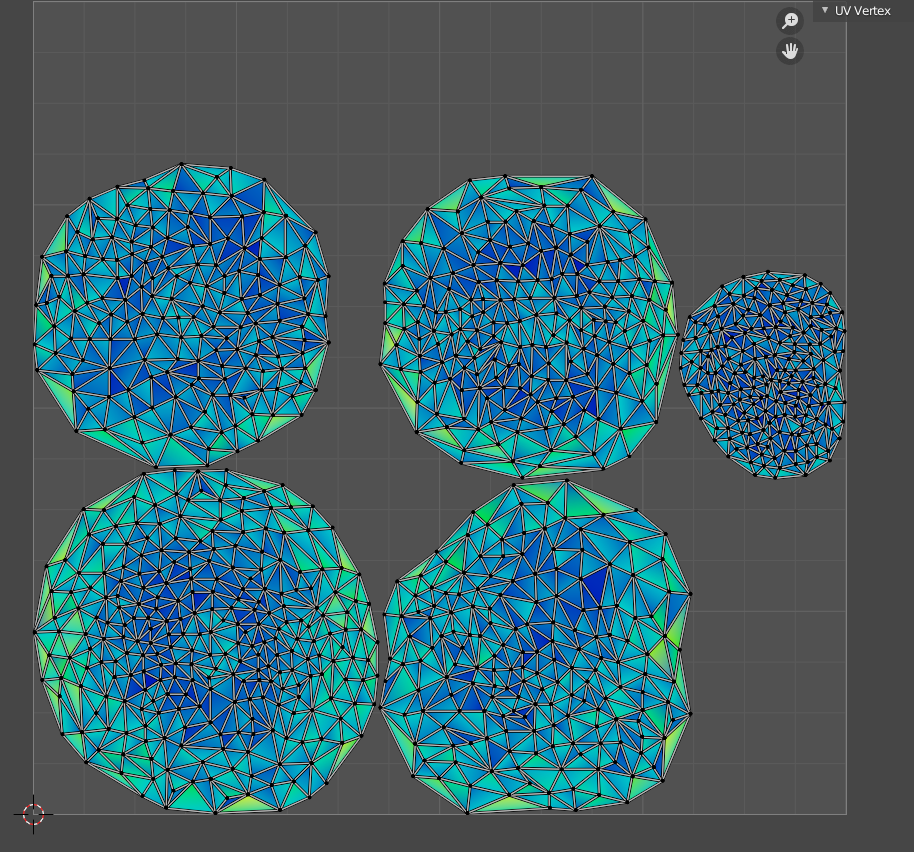Collapse the UV Vertex panel
The image size is (914, 852).
(825, 10)
